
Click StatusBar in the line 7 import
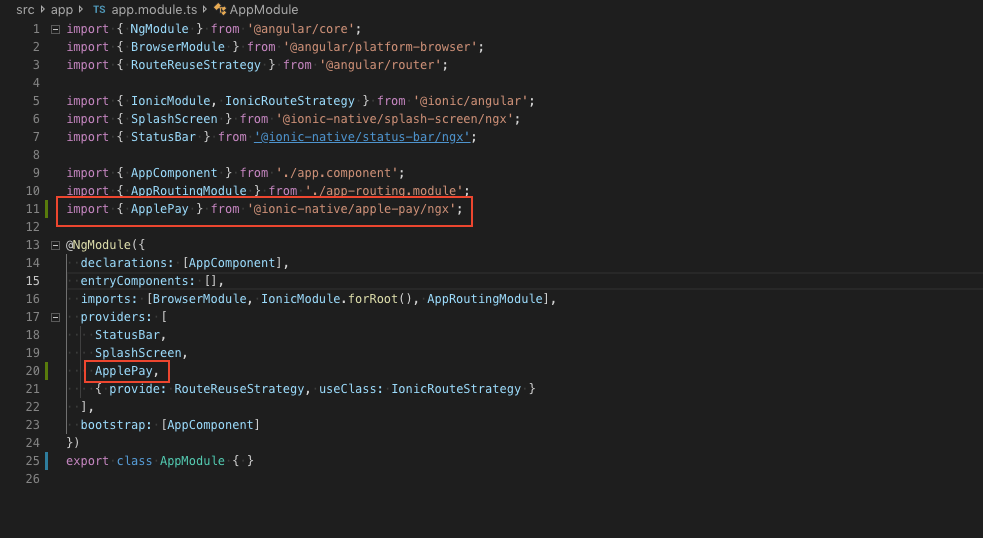(x=163, y=137)
